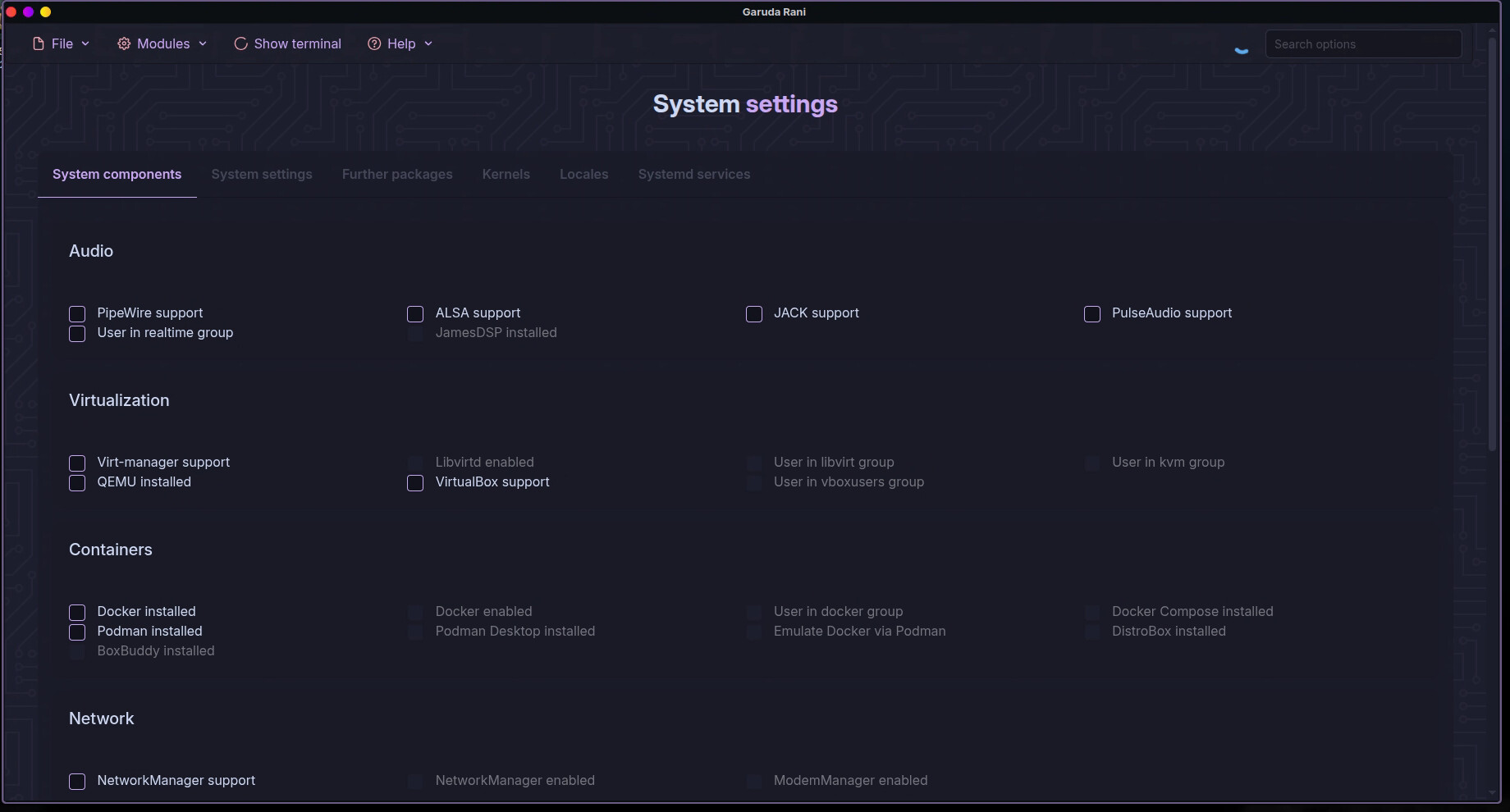The height and width of the screenshot is (812, 1510).
Task: Click NetworkManager enabled checkbox
Action: pos(415,782)
